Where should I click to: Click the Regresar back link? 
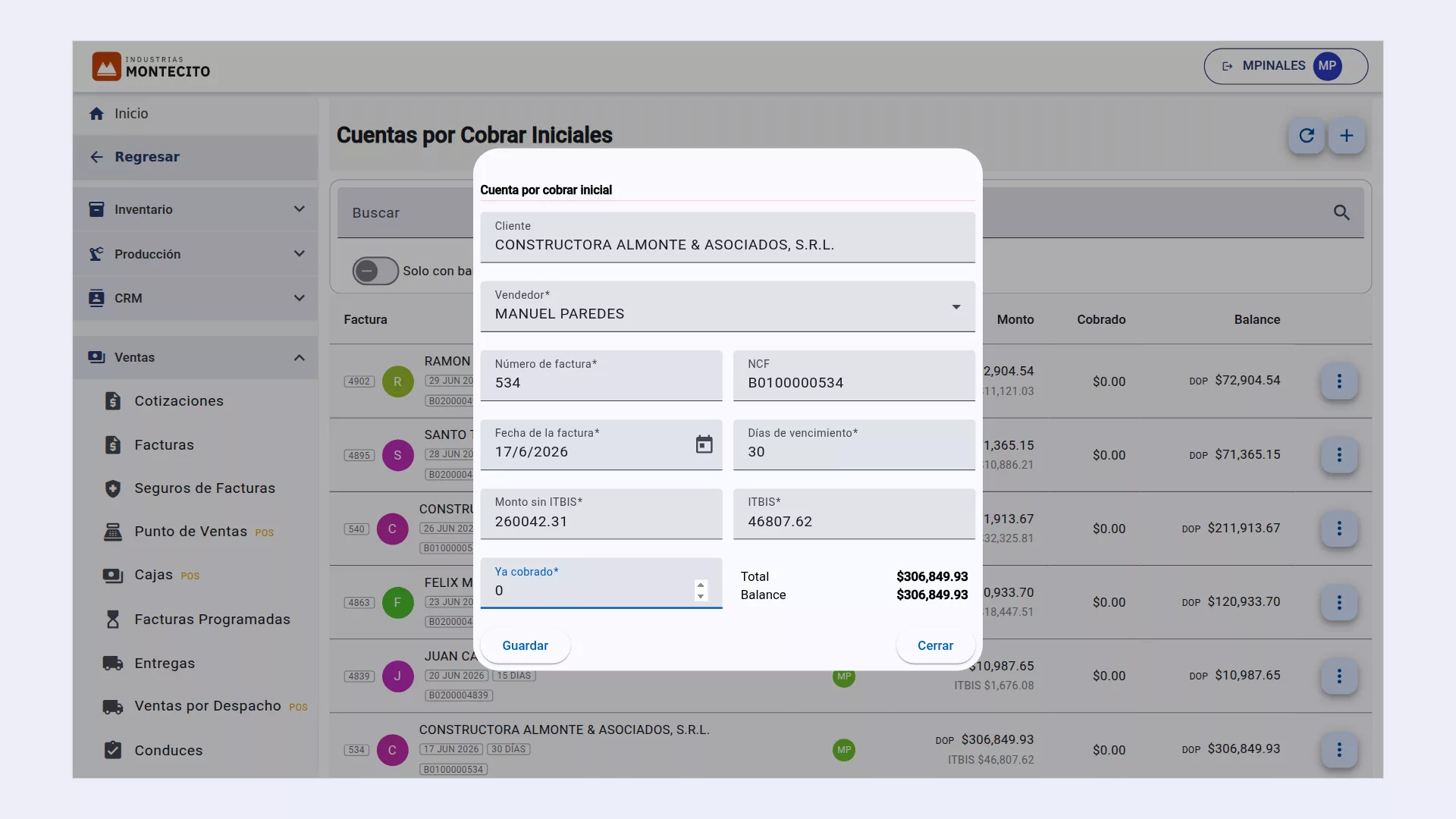point(196,157)
